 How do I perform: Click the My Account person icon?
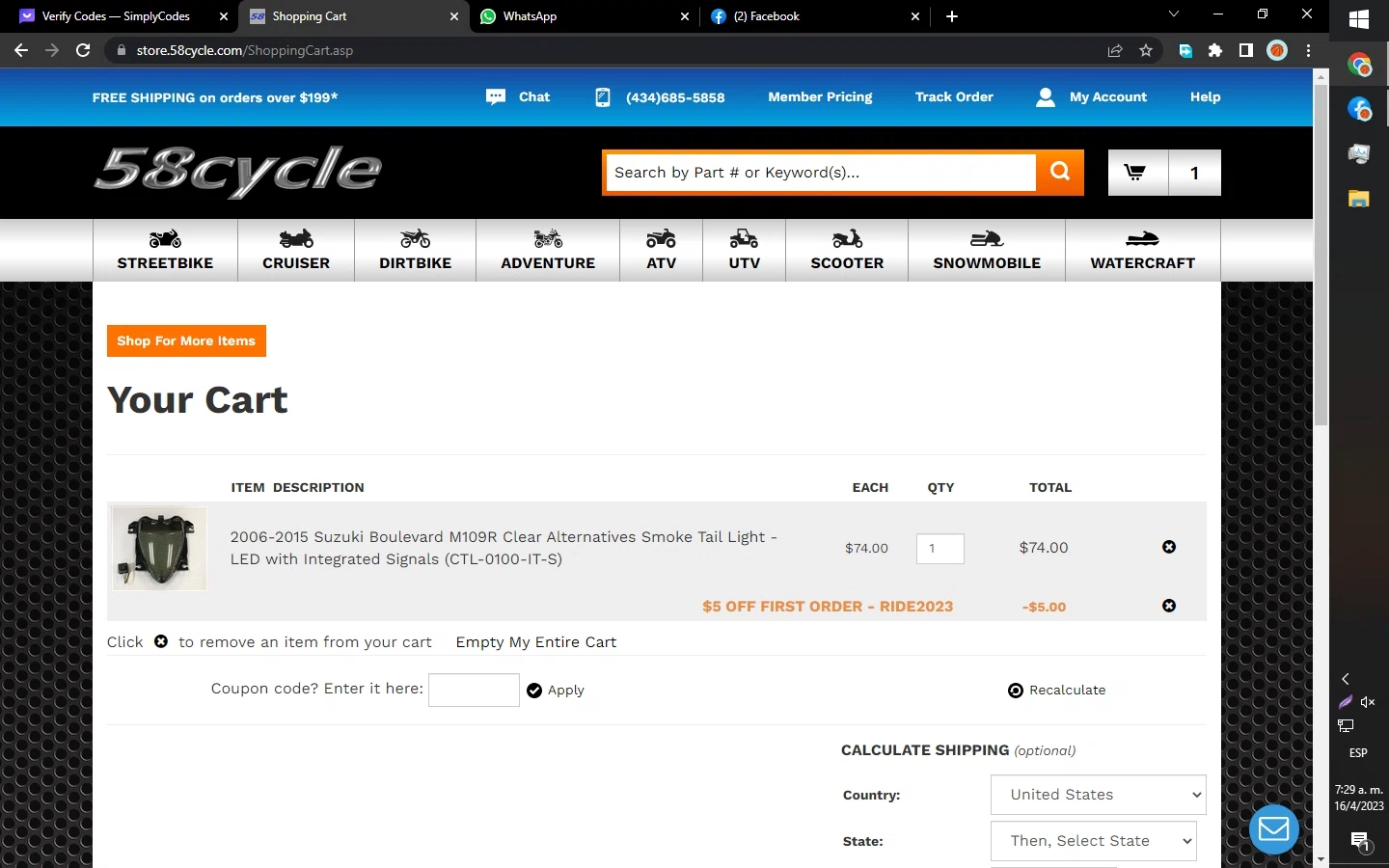click(x=1046, y=97)
